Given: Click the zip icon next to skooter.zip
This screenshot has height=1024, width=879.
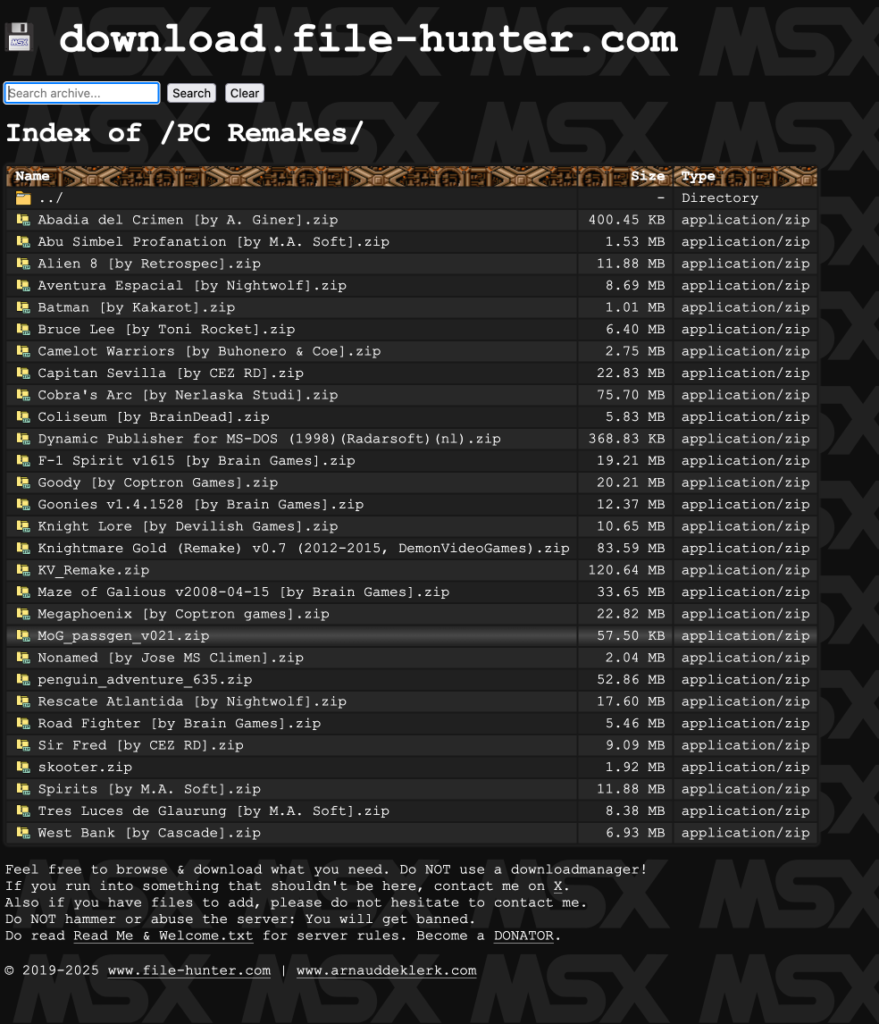Looking at the screenshot, I should pos(23,768).
